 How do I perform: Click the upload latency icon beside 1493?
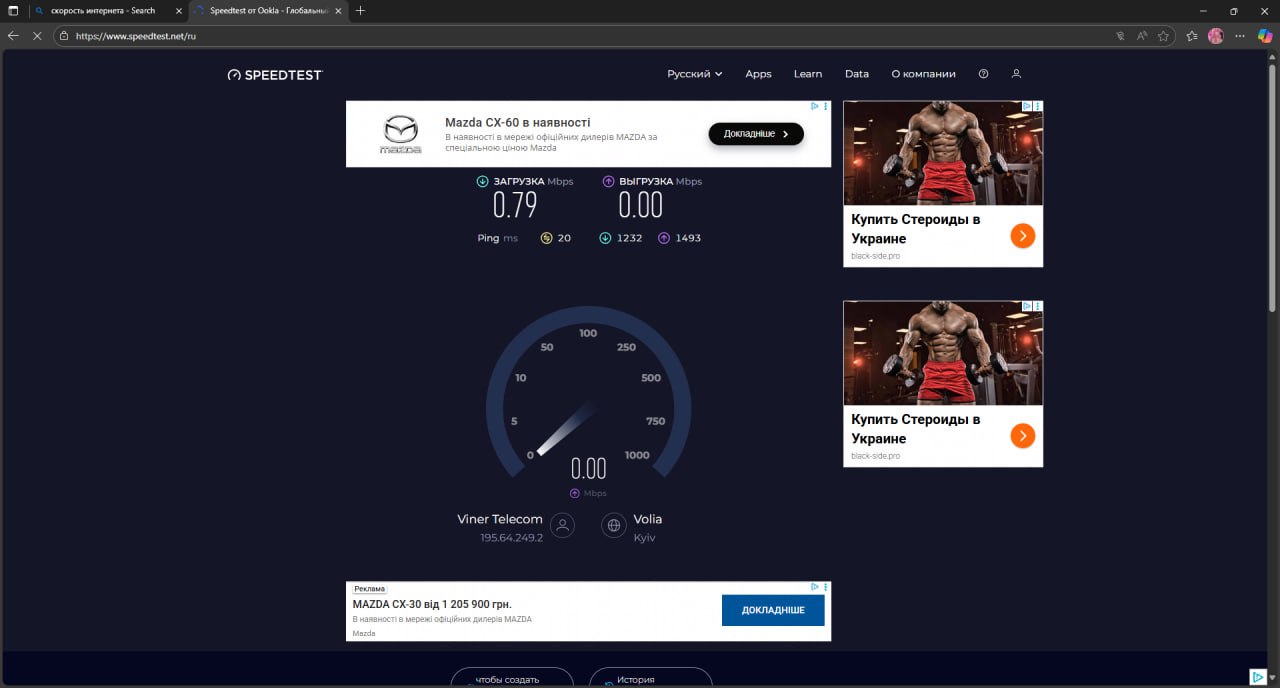664,238
